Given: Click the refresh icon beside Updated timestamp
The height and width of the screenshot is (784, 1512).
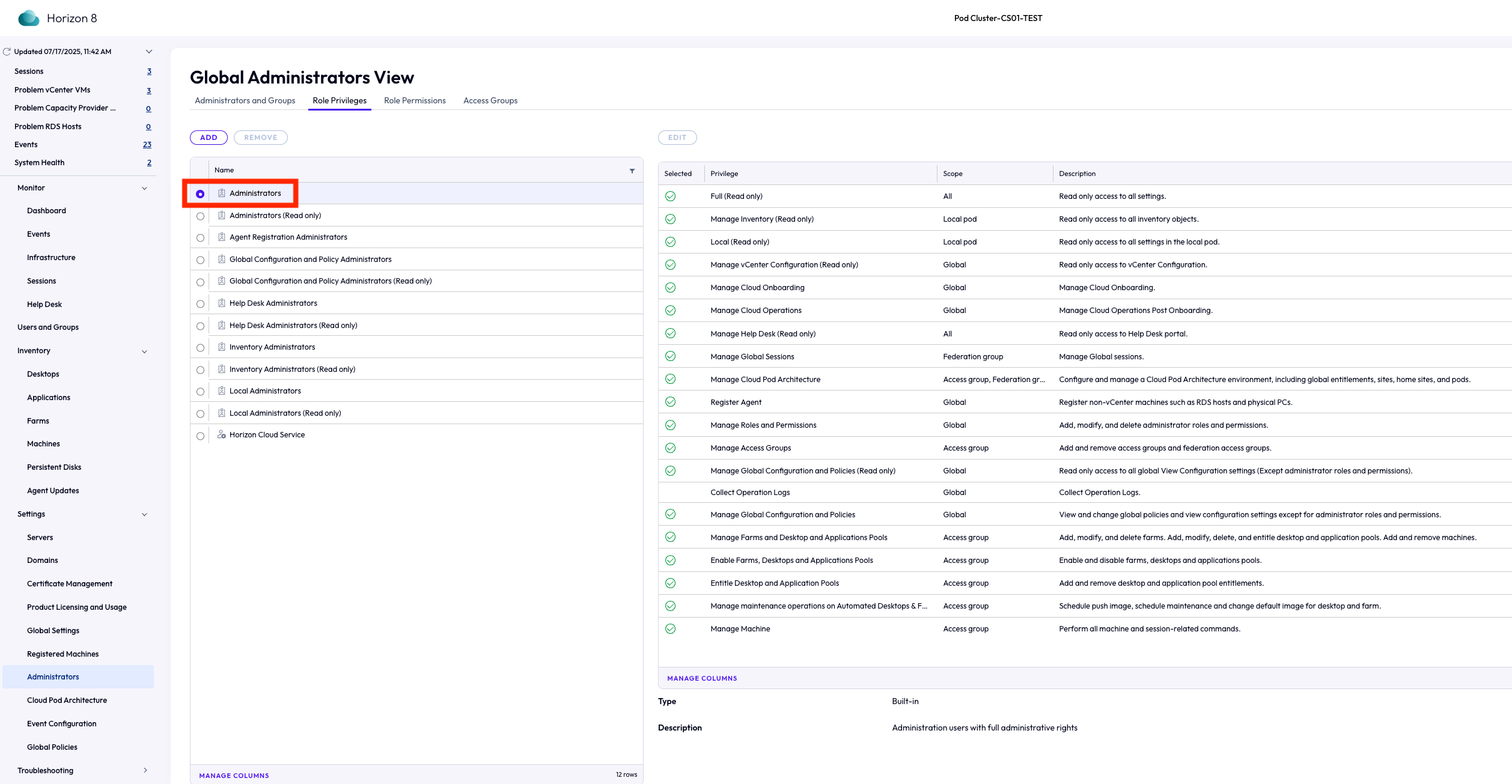Looking at the screenshot, I should 7,52.
